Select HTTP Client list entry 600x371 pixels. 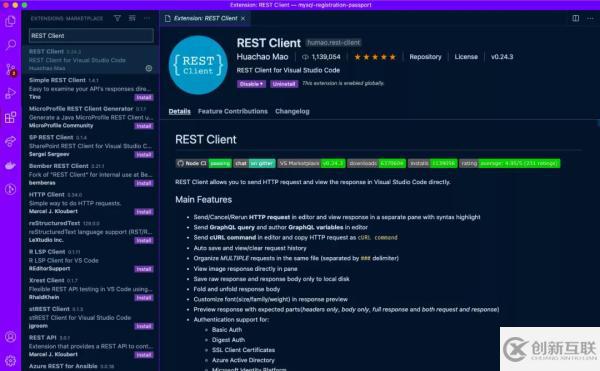tap(90, 203)
